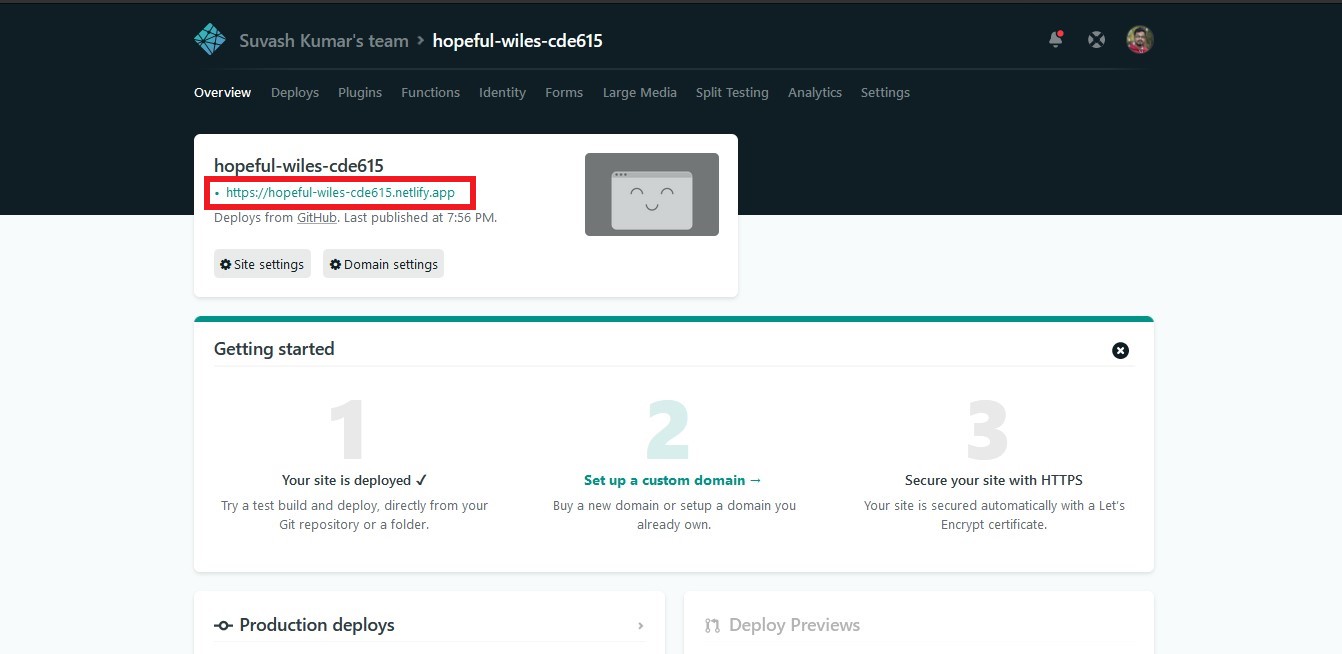The image size is (1342, 654).
Task: Click the hopeful-wiles-cde615 card title
Action: click(299, 166)
